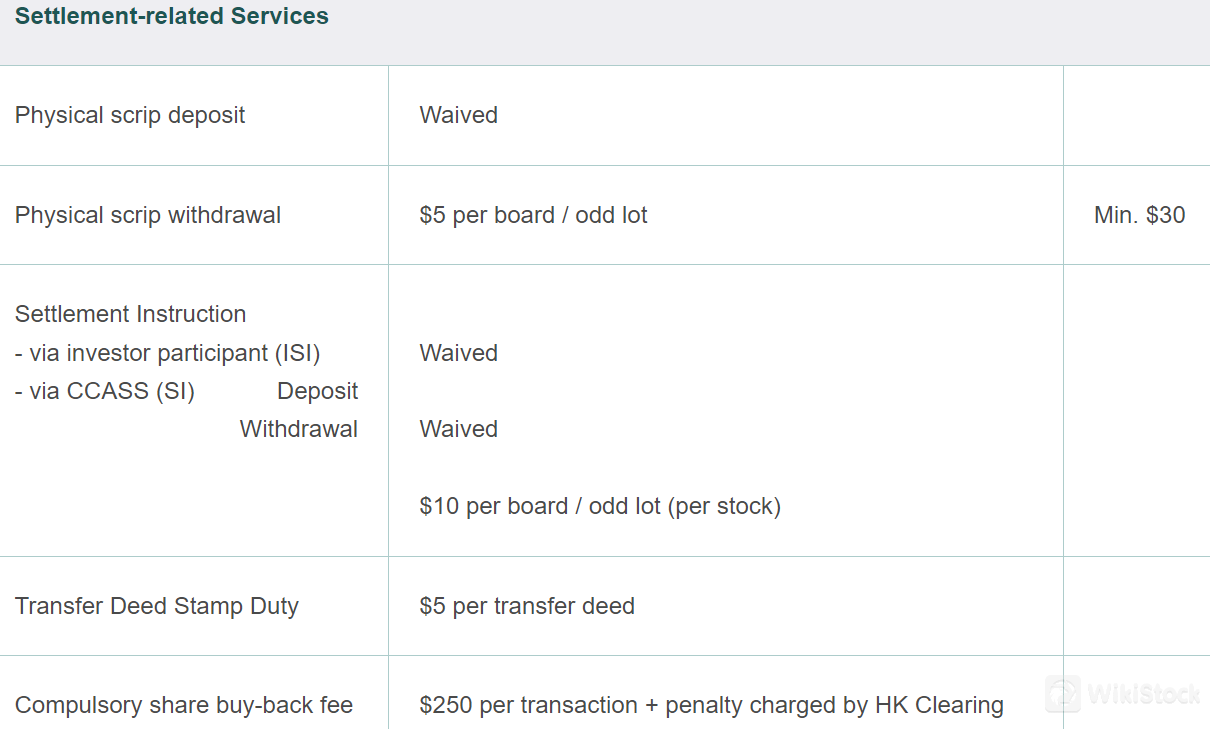1210x729 pixels.
Task: Click the Compulsory share buy-back fee label
Action: pyautogui.click(x=184, y=705)
